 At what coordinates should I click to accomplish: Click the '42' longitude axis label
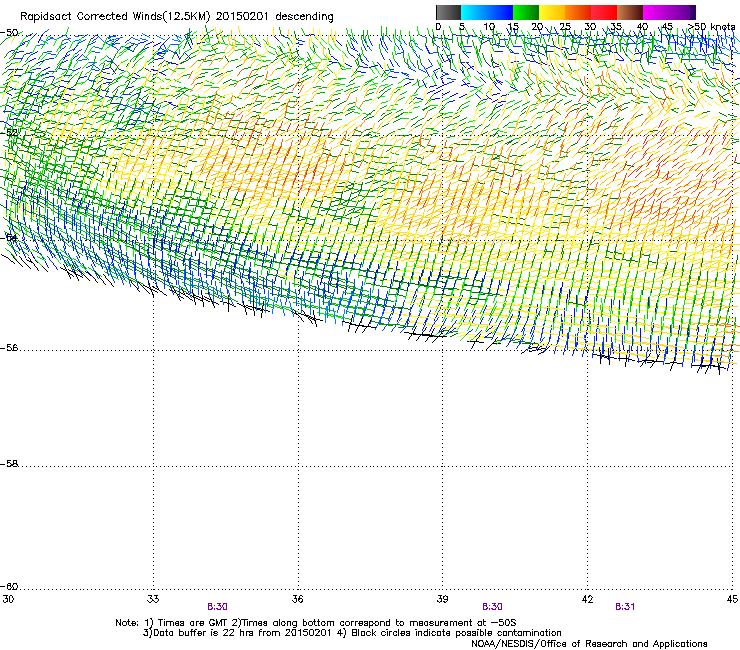587,599
